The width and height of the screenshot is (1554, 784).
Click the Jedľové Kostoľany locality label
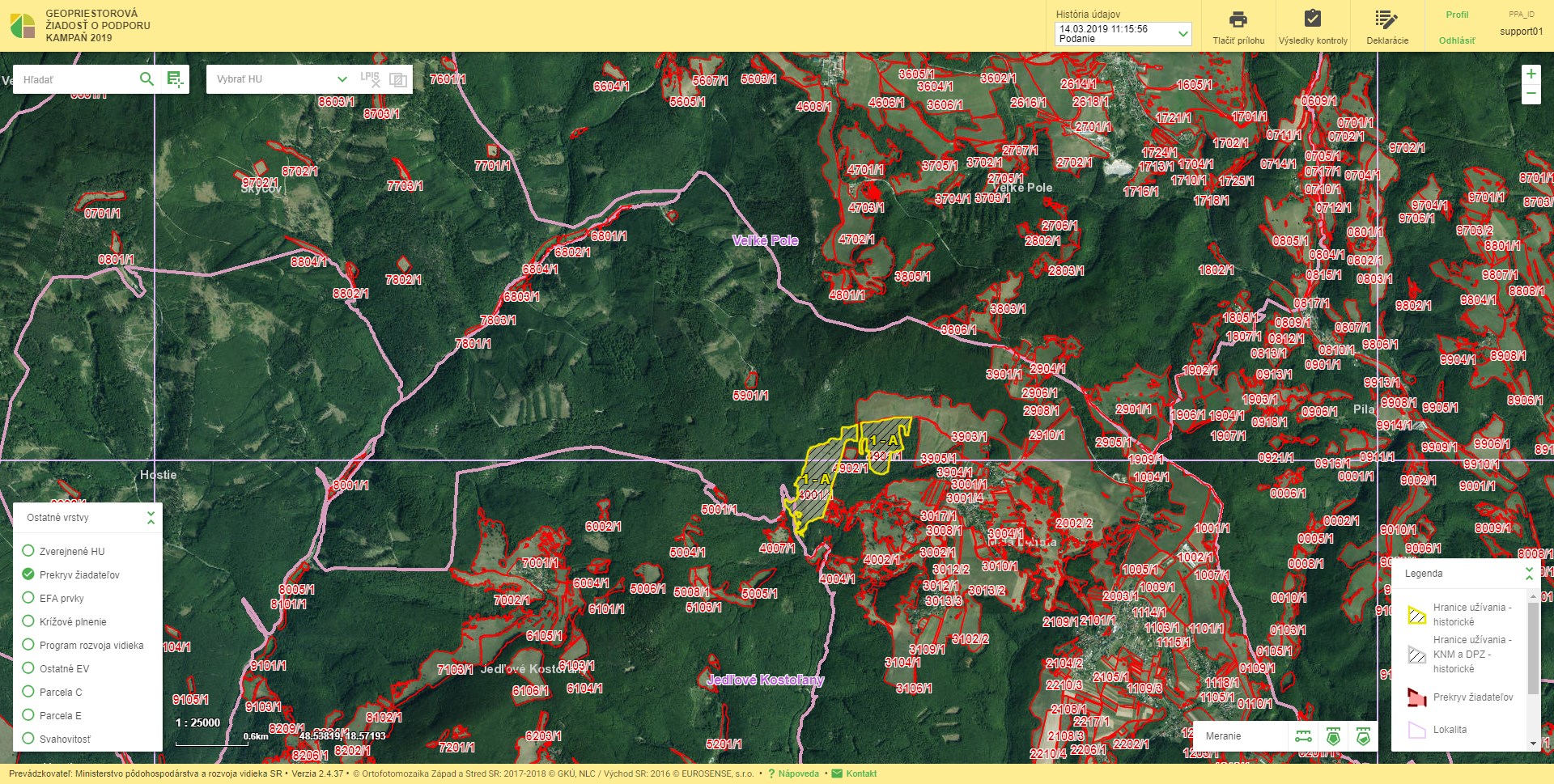pos(765,680)
